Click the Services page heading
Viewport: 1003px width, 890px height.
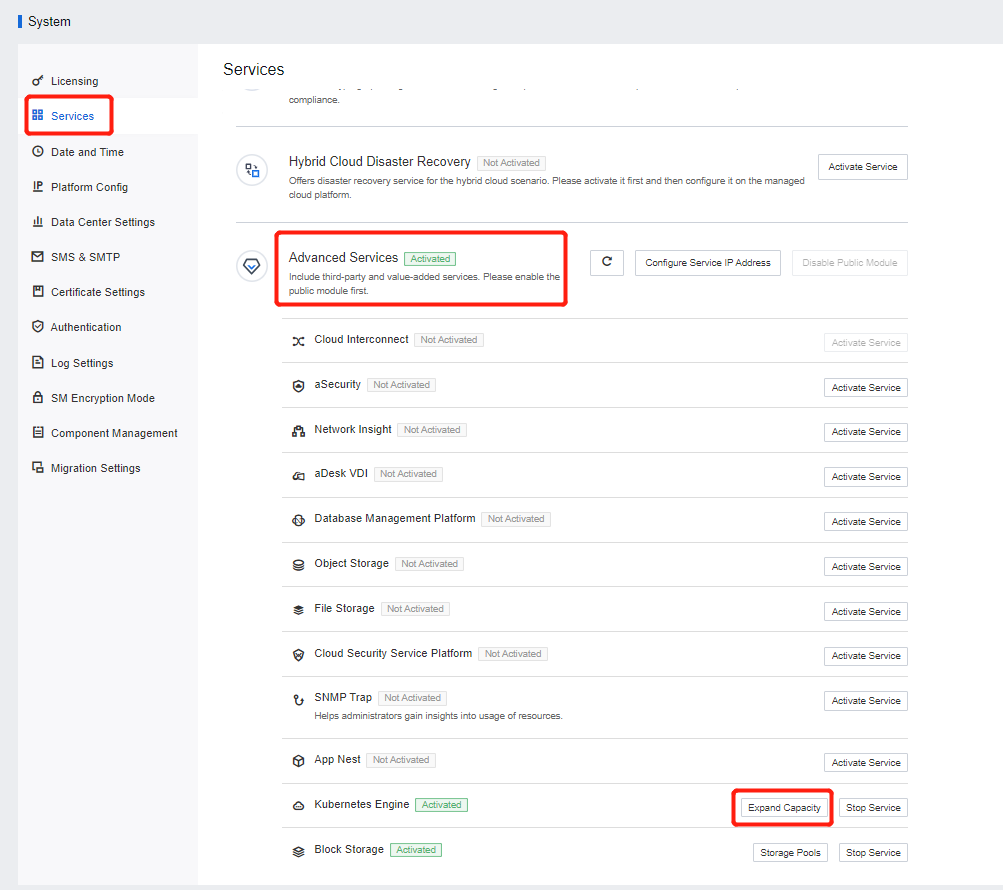253,70
